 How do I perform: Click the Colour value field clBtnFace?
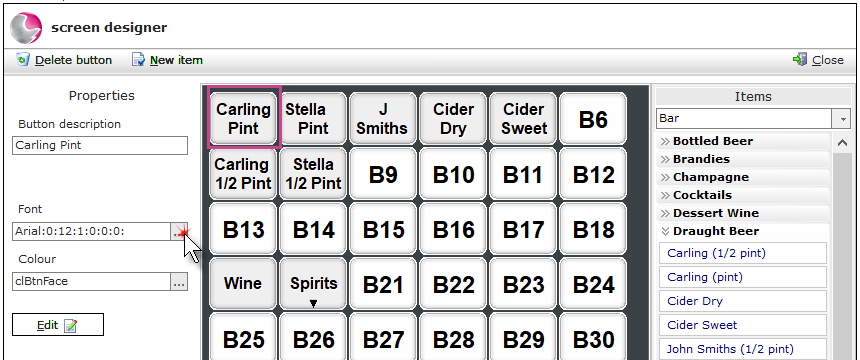(x=92, y=282)
